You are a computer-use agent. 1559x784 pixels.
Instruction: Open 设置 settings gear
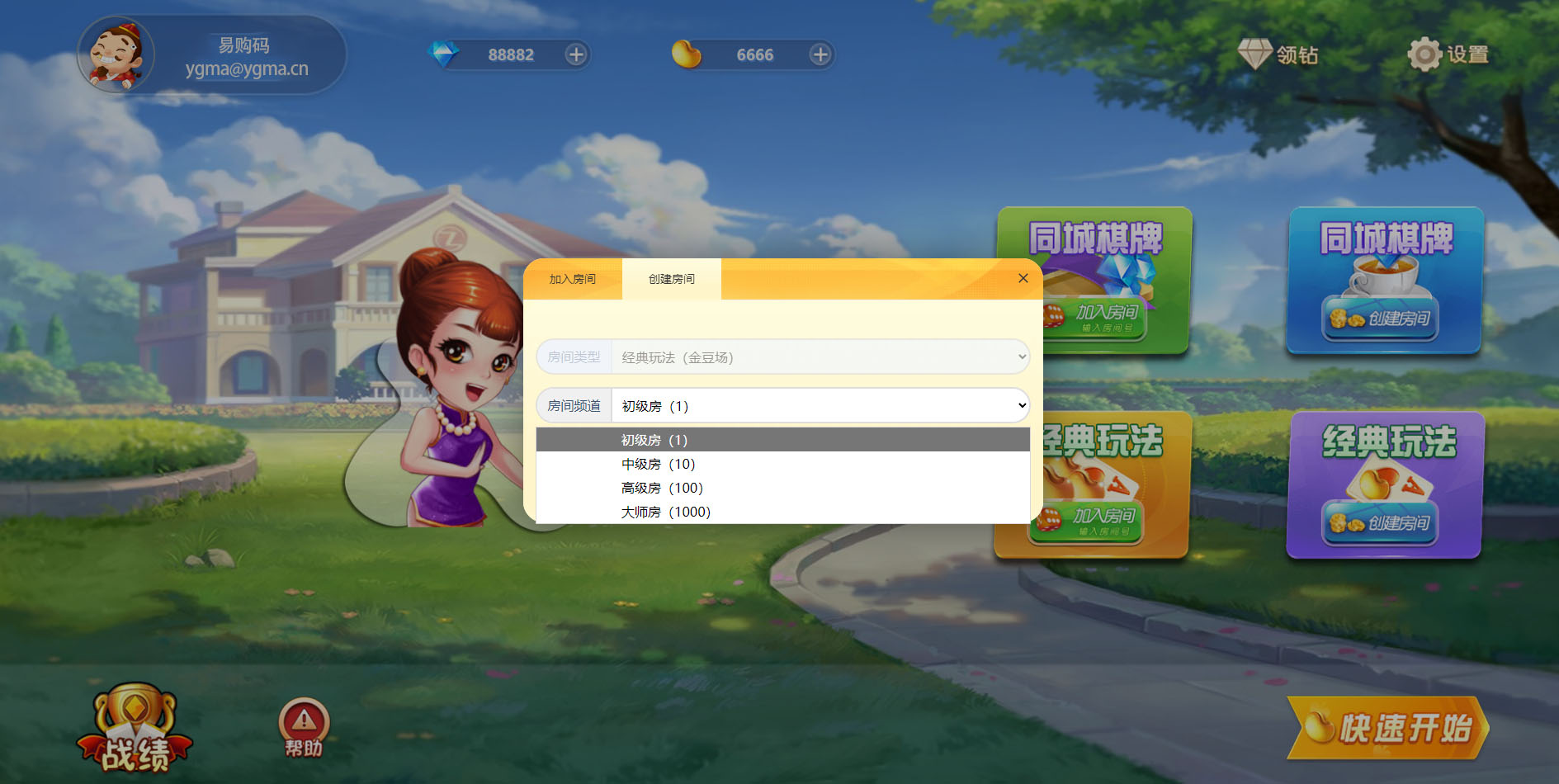point(1448,54)
